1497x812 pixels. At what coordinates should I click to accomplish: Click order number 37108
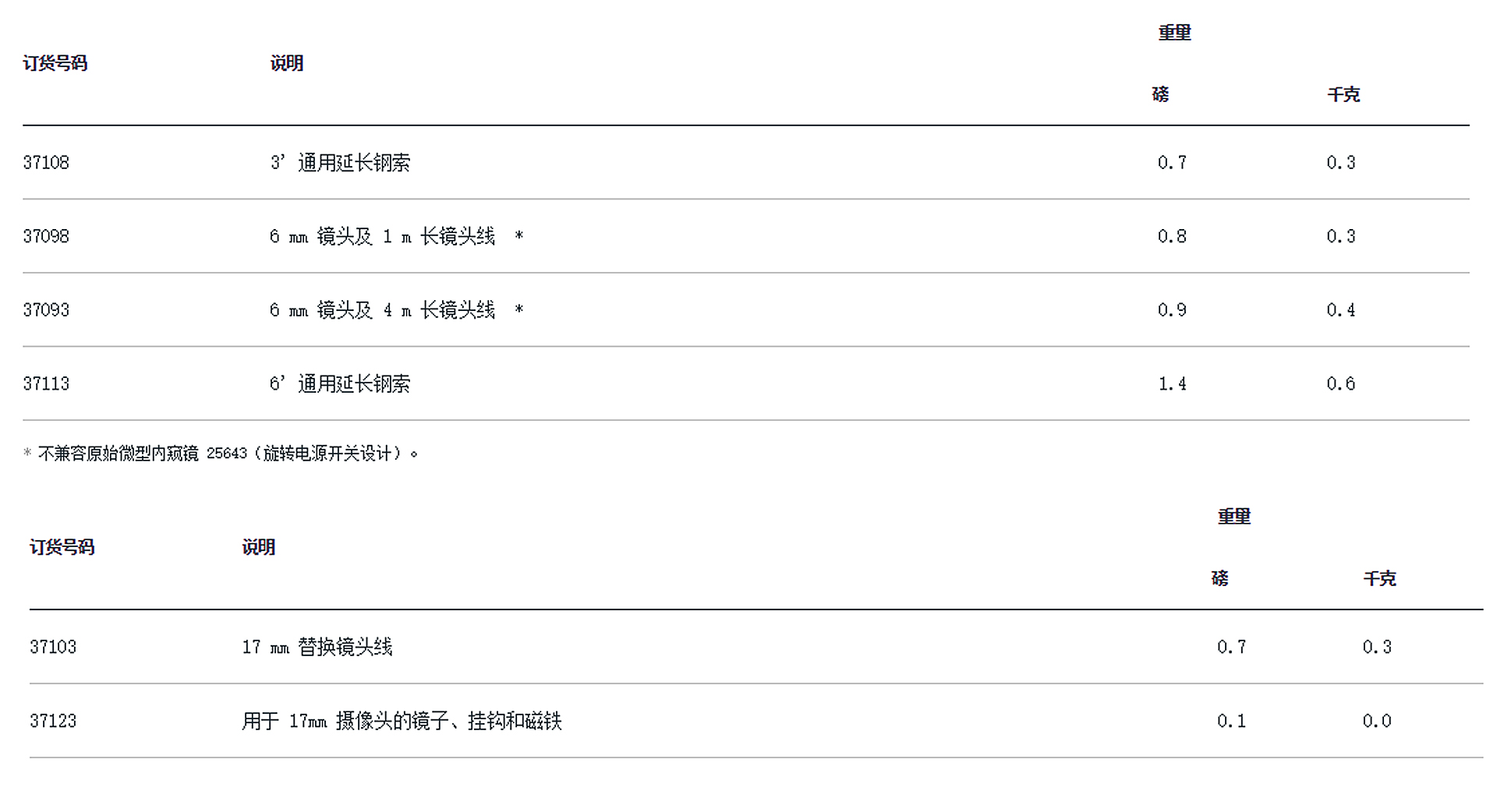pos(46,162)
